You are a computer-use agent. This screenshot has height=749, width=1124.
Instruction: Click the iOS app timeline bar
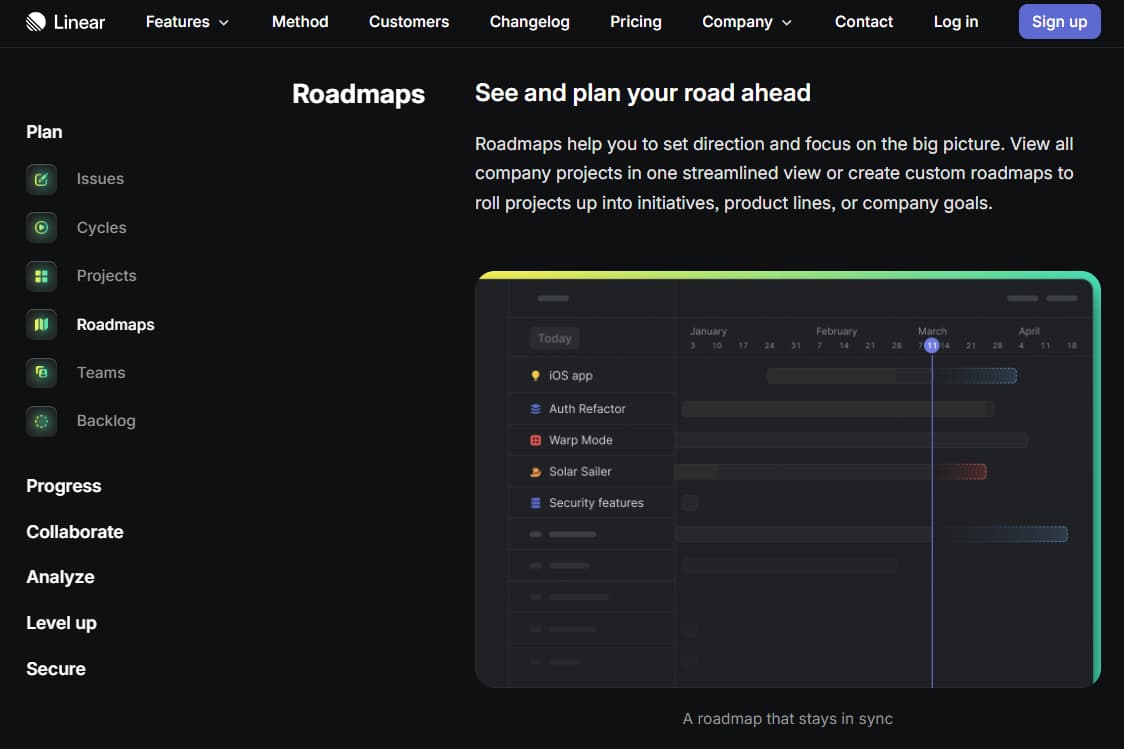tap(891, 376)
